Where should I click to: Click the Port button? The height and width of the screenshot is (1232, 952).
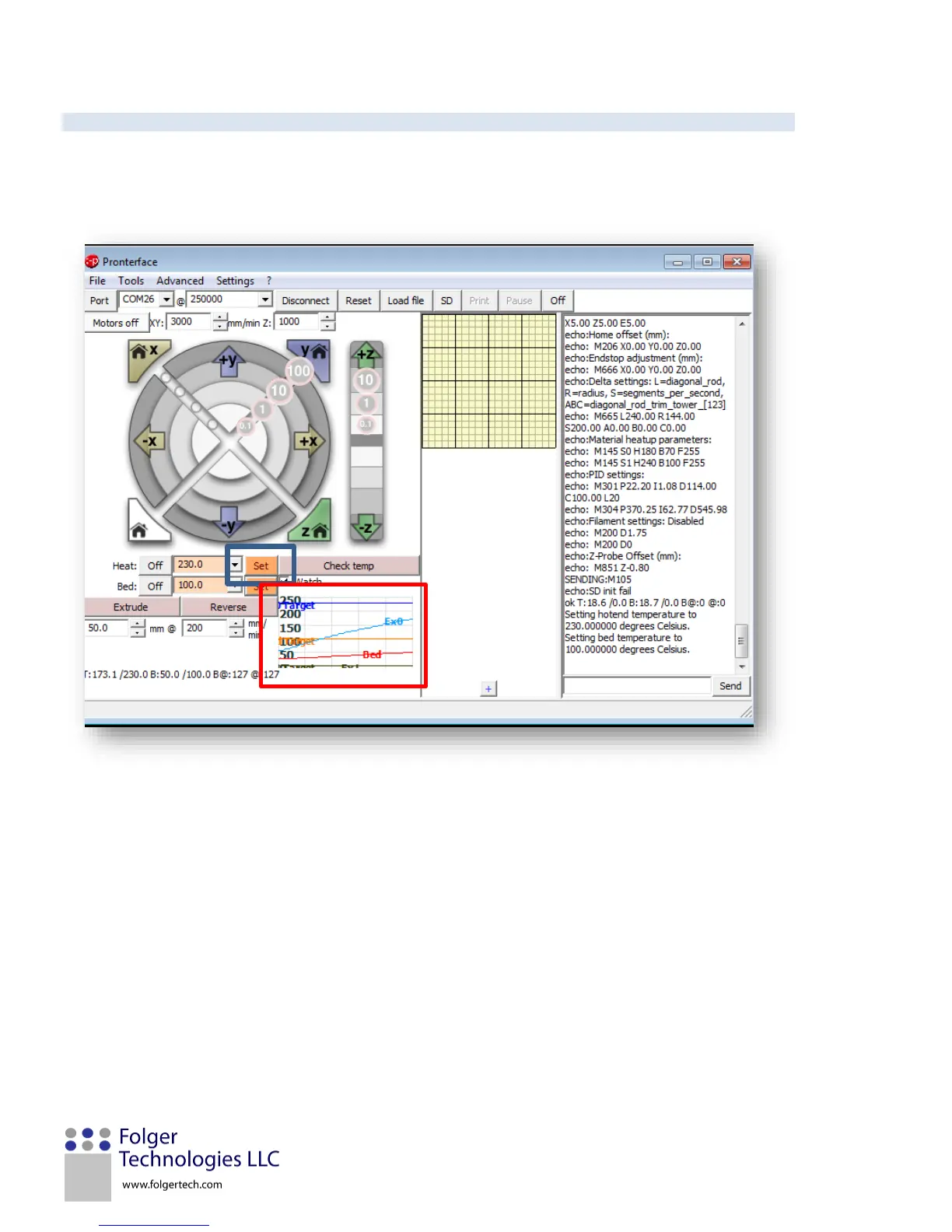(100, 301)
